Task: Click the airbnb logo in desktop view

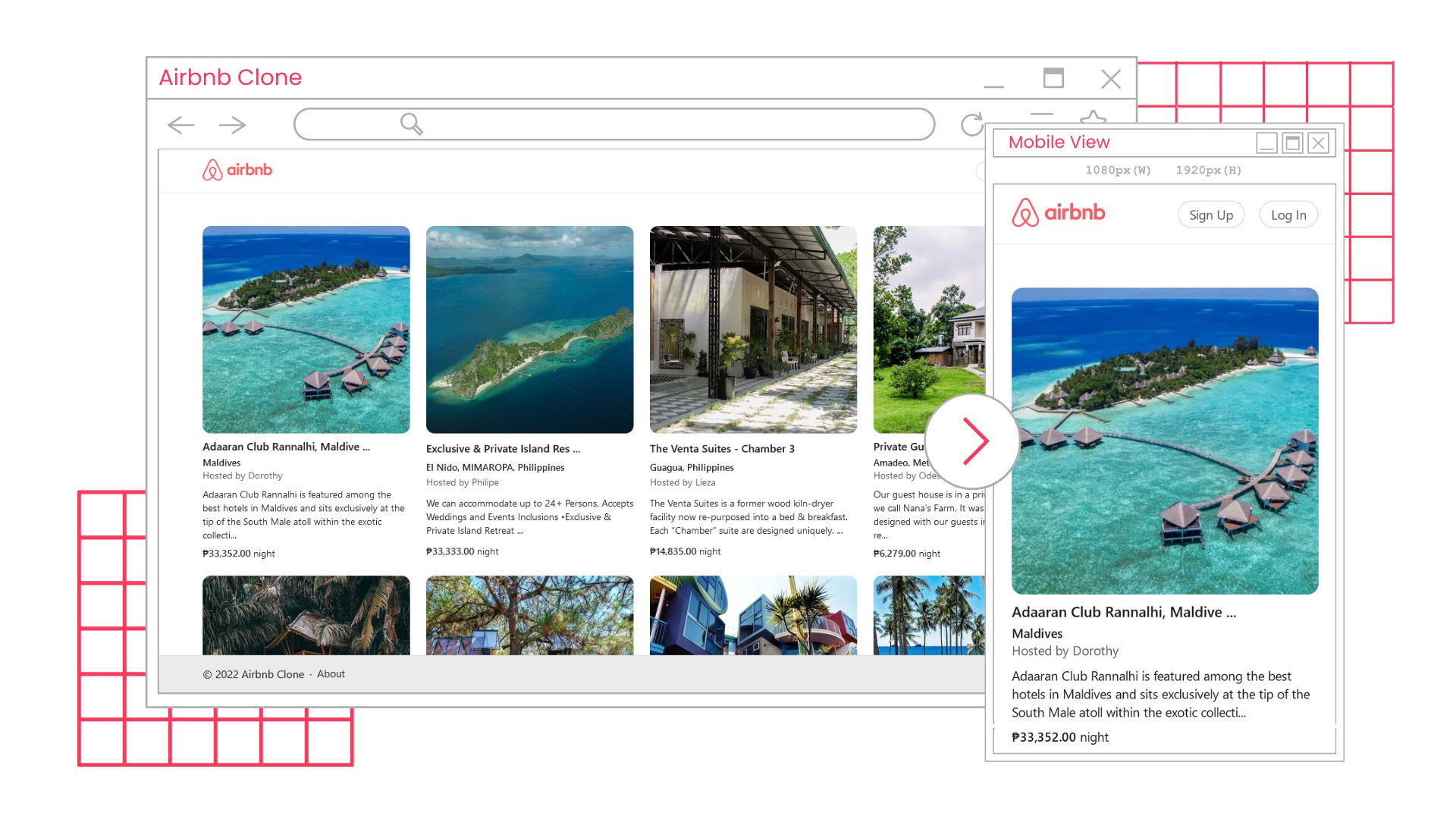Action: pyautogui.click(x=237, y=170)
